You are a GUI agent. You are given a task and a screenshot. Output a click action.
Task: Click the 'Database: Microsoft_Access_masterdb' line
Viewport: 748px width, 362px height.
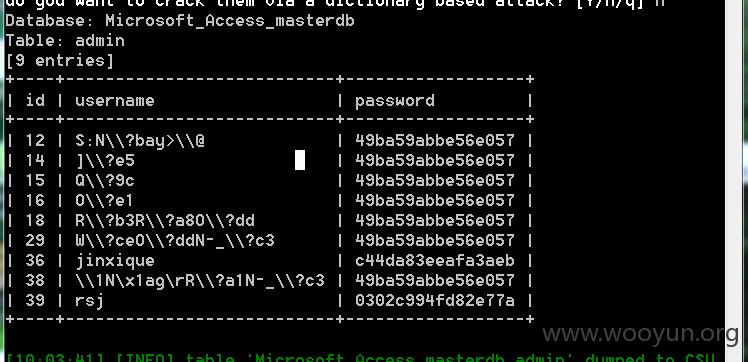click(180, 21)
